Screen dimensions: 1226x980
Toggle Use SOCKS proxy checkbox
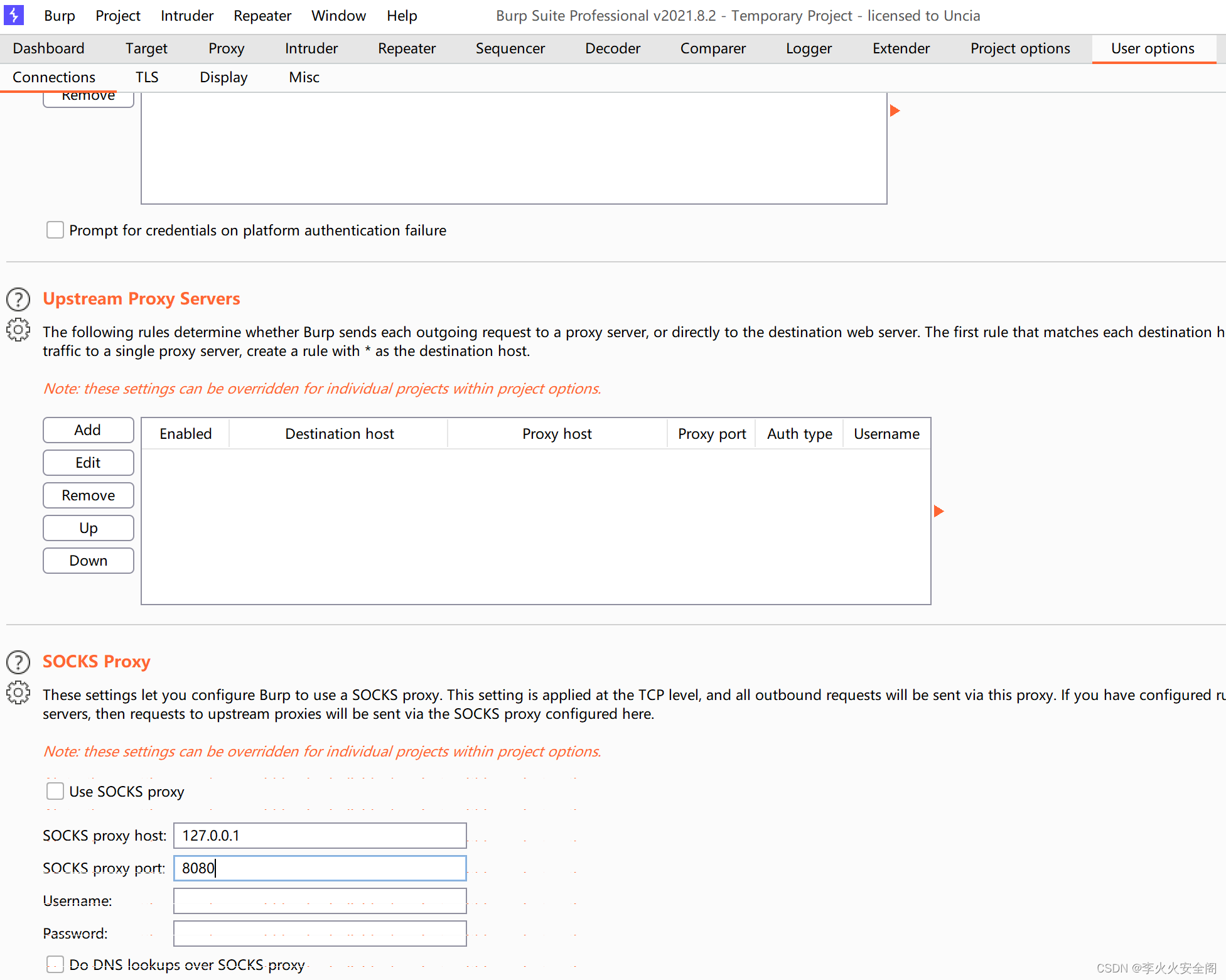click(x=54, y=791)
